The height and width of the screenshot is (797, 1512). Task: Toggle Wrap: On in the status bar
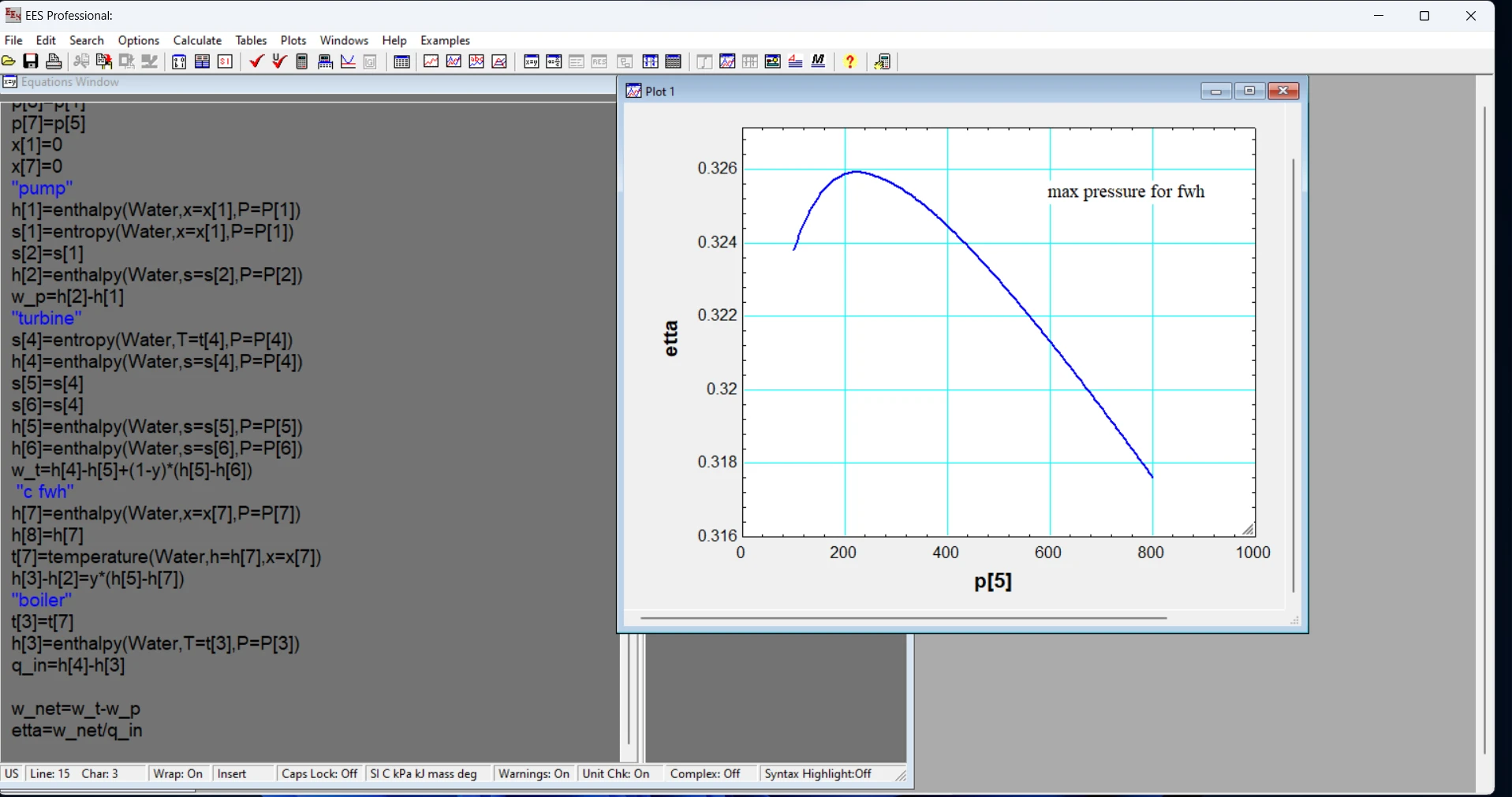177,774
